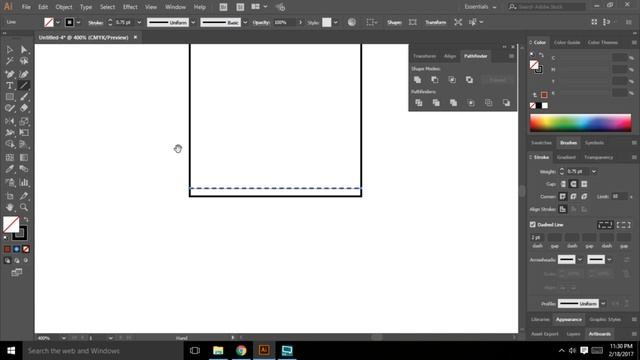This screenshot has width=640, height=360.
Task: Click Transform button in control bar
Action: pos(436,22)
